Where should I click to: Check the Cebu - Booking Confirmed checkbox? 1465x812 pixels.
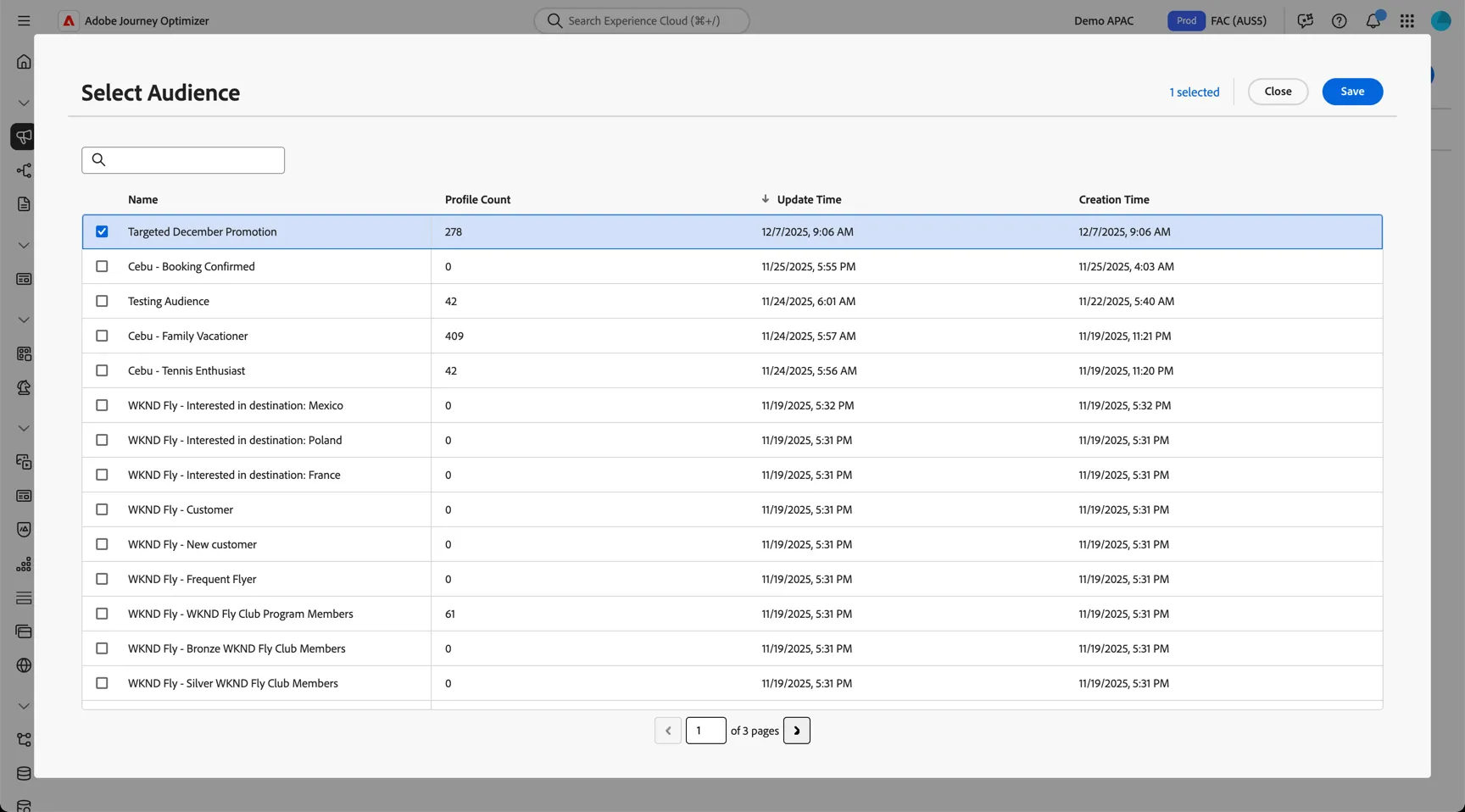coord(102,266)
